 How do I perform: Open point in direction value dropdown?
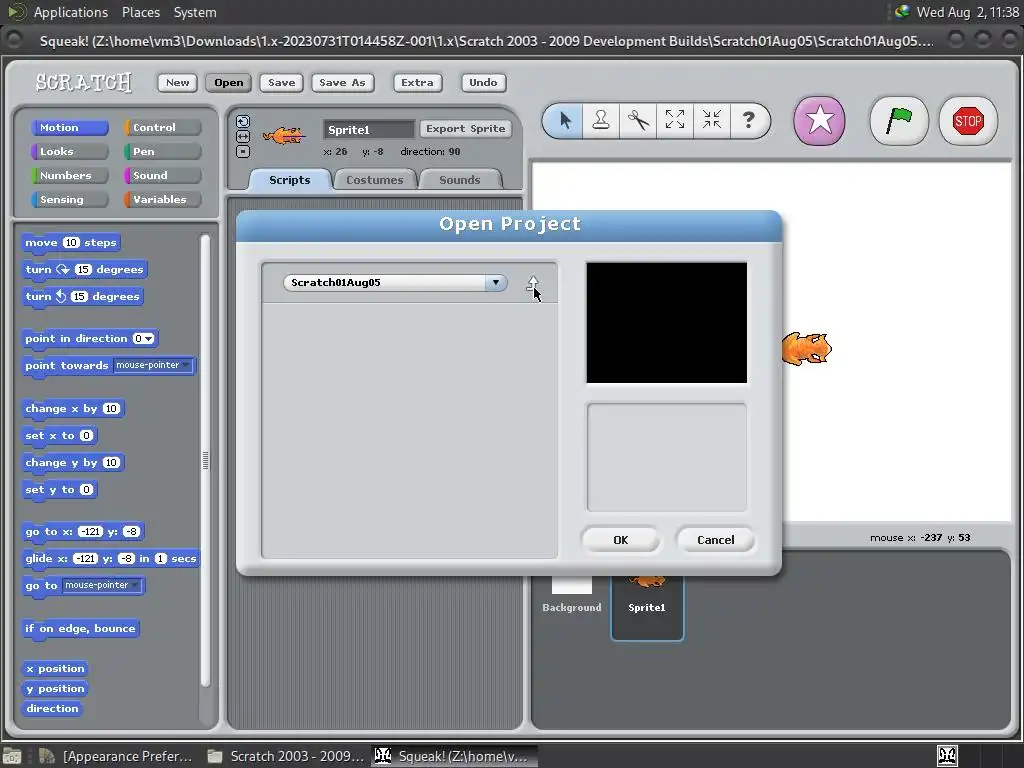coord(150,338)
